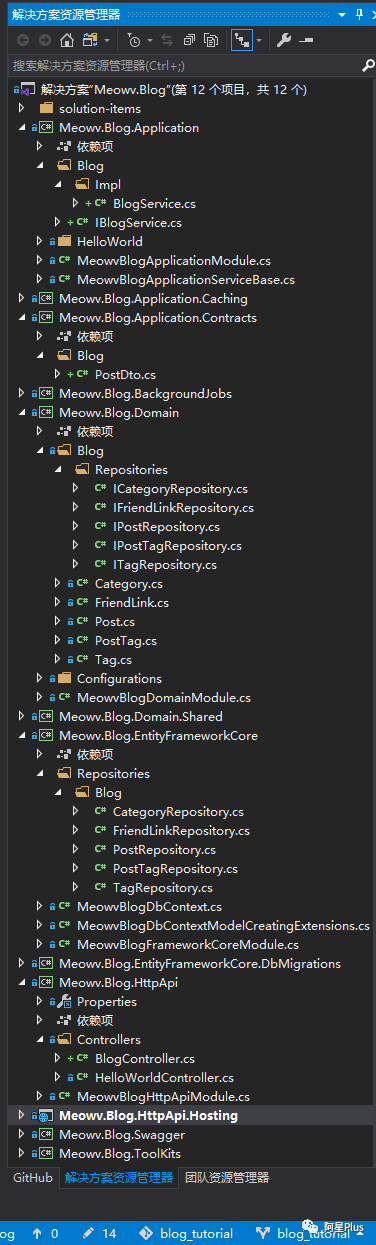Click the Home icon in the toolbar
The image size is (376, 1245).
click(x=66, y=40)
